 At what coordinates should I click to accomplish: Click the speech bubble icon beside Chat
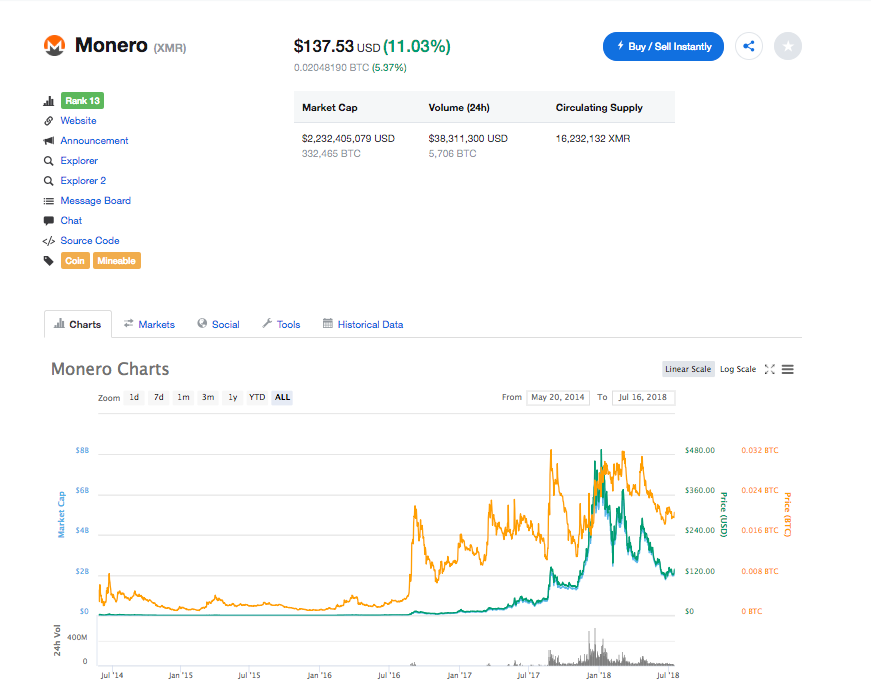pyautogui.click(x=49, y=220)
